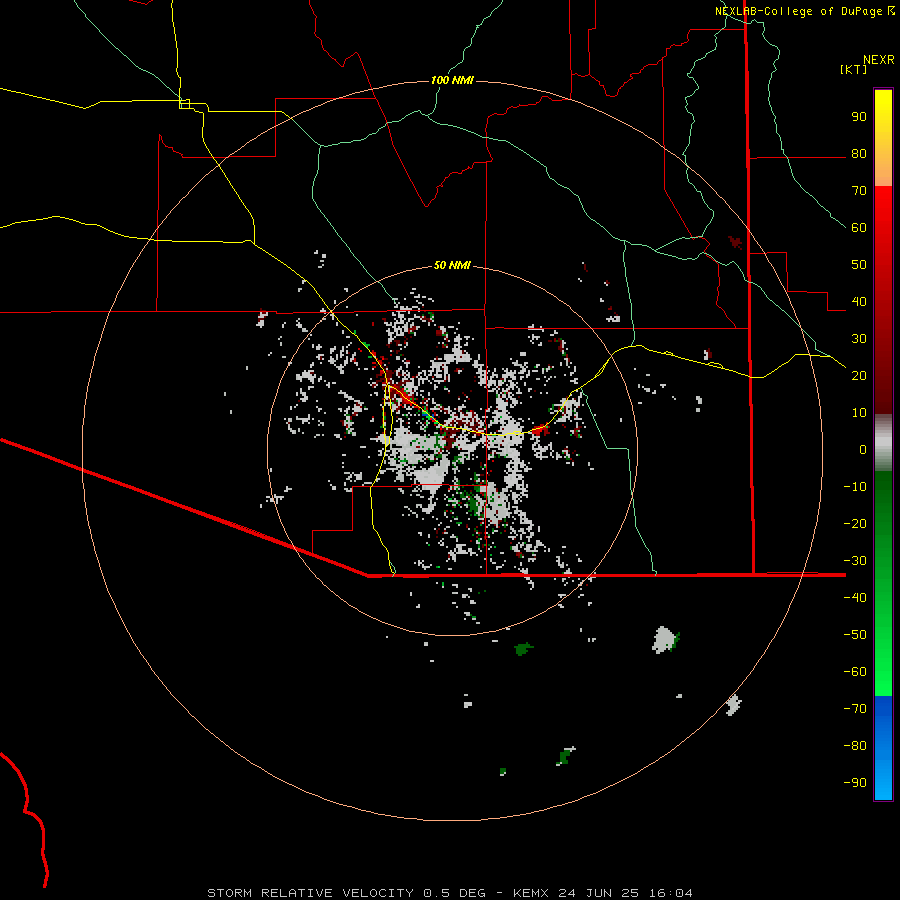Click the -80 scale value
Viewport: 900px width, 900px height.
point(855,746)
